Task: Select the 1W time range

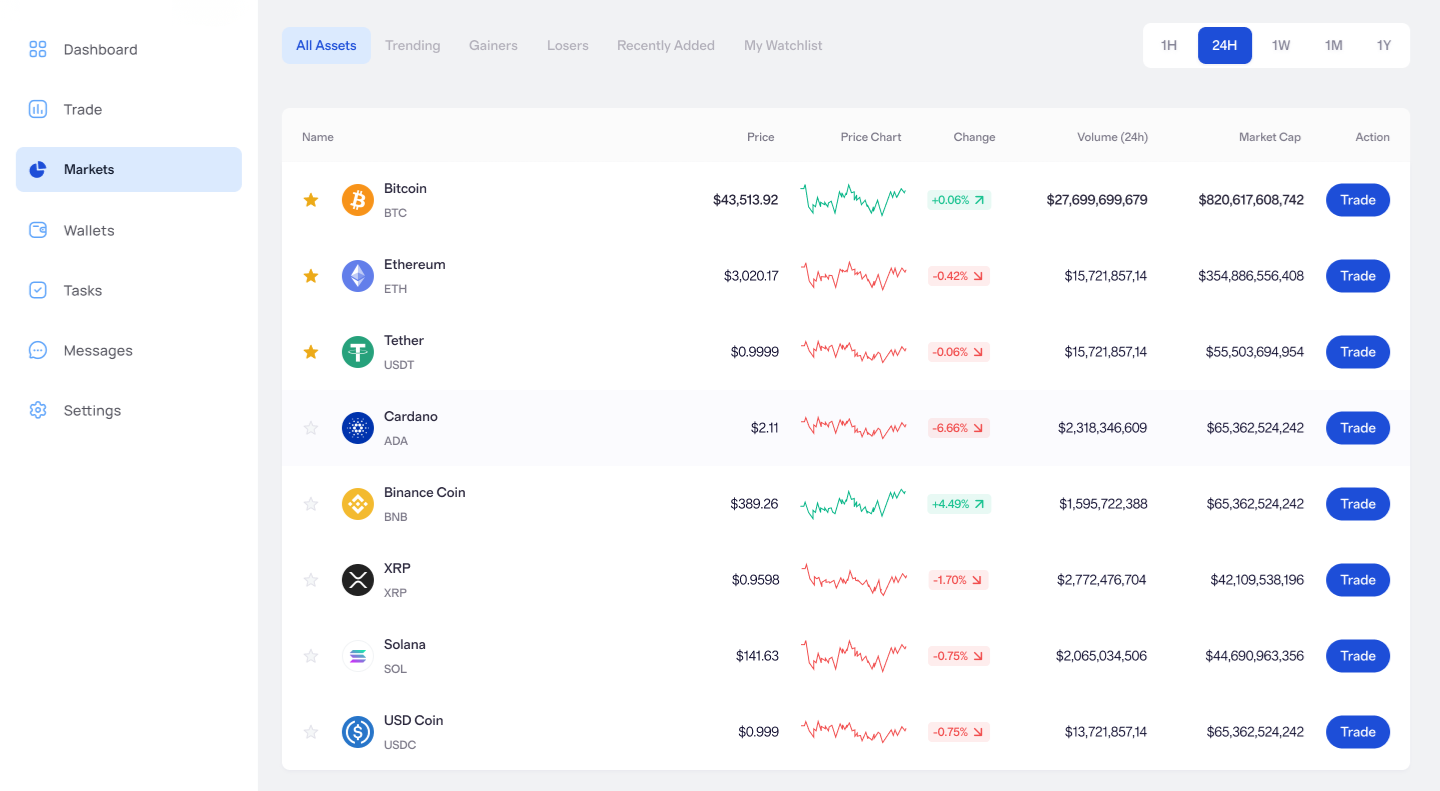Action: tap(1281, 45)
